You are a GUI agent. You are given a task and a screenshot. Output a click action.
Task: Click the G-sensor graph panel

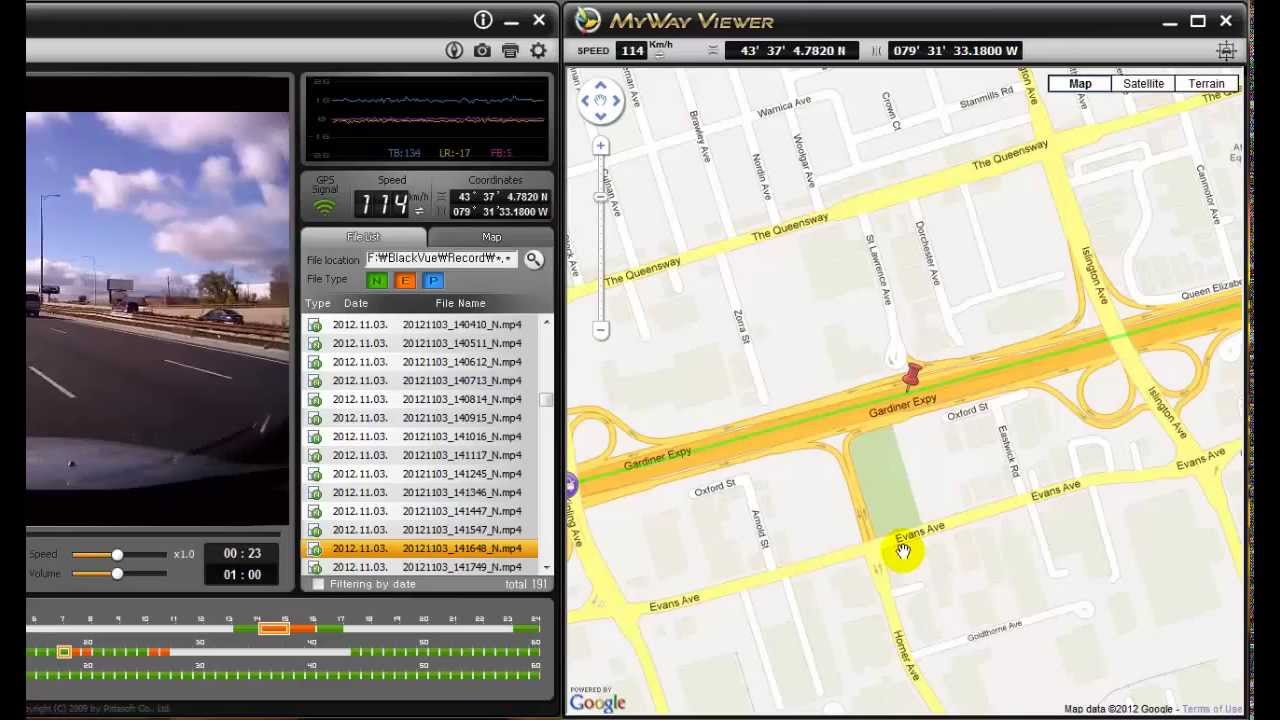click(427, 118)
